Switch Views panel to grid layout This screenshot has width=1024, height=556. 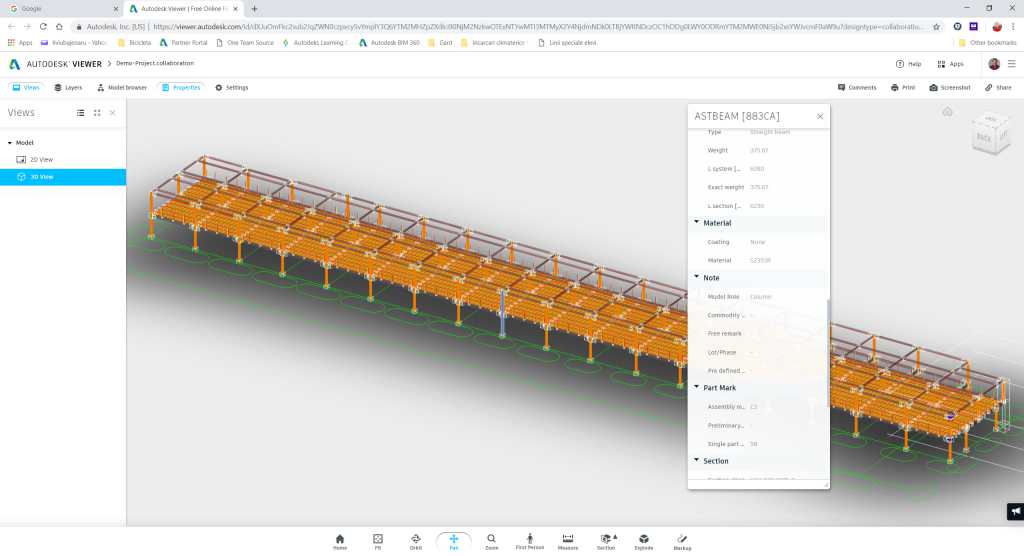(97, 113)
